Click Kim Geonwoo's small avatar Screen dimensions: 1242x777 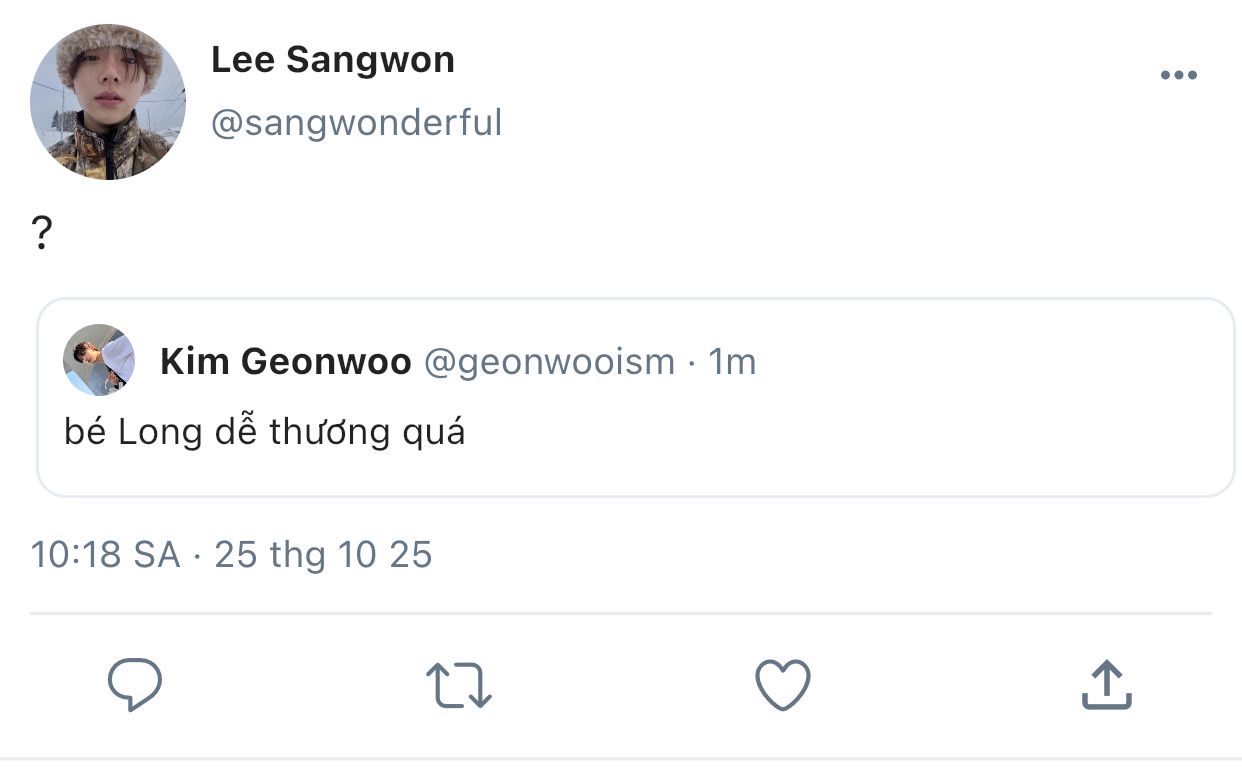click(99, 360)
